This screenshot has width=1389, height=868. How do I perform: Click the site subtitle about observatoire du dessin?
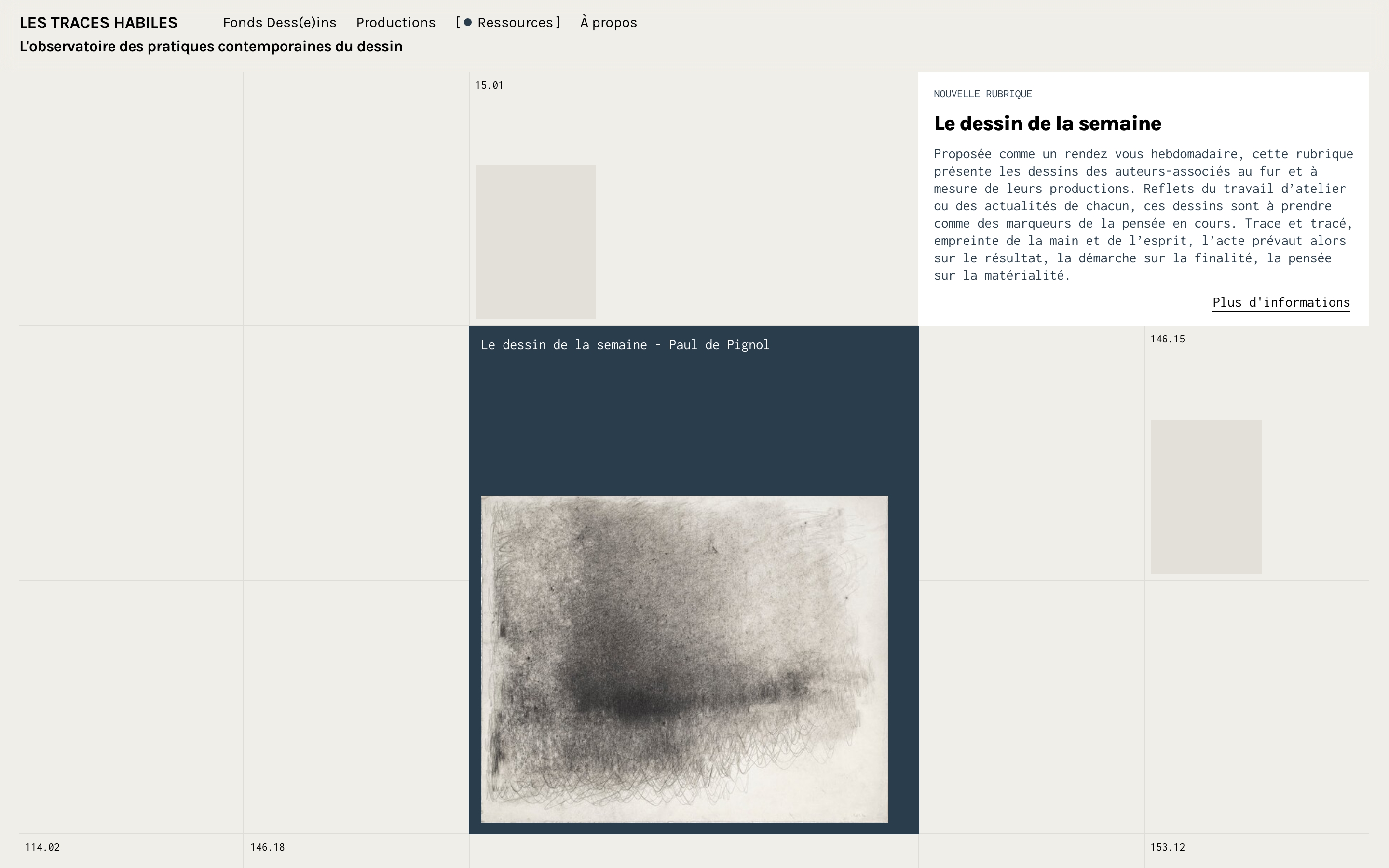click(211, 46)
